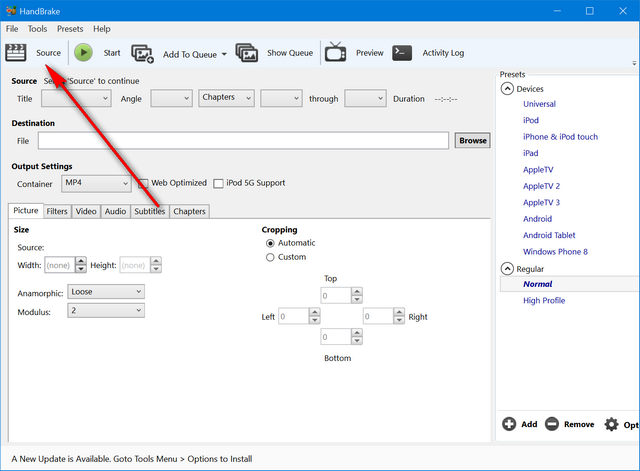Select the iPhone & iPod touch preset
The image size is (640, 471).
[560, 137]
